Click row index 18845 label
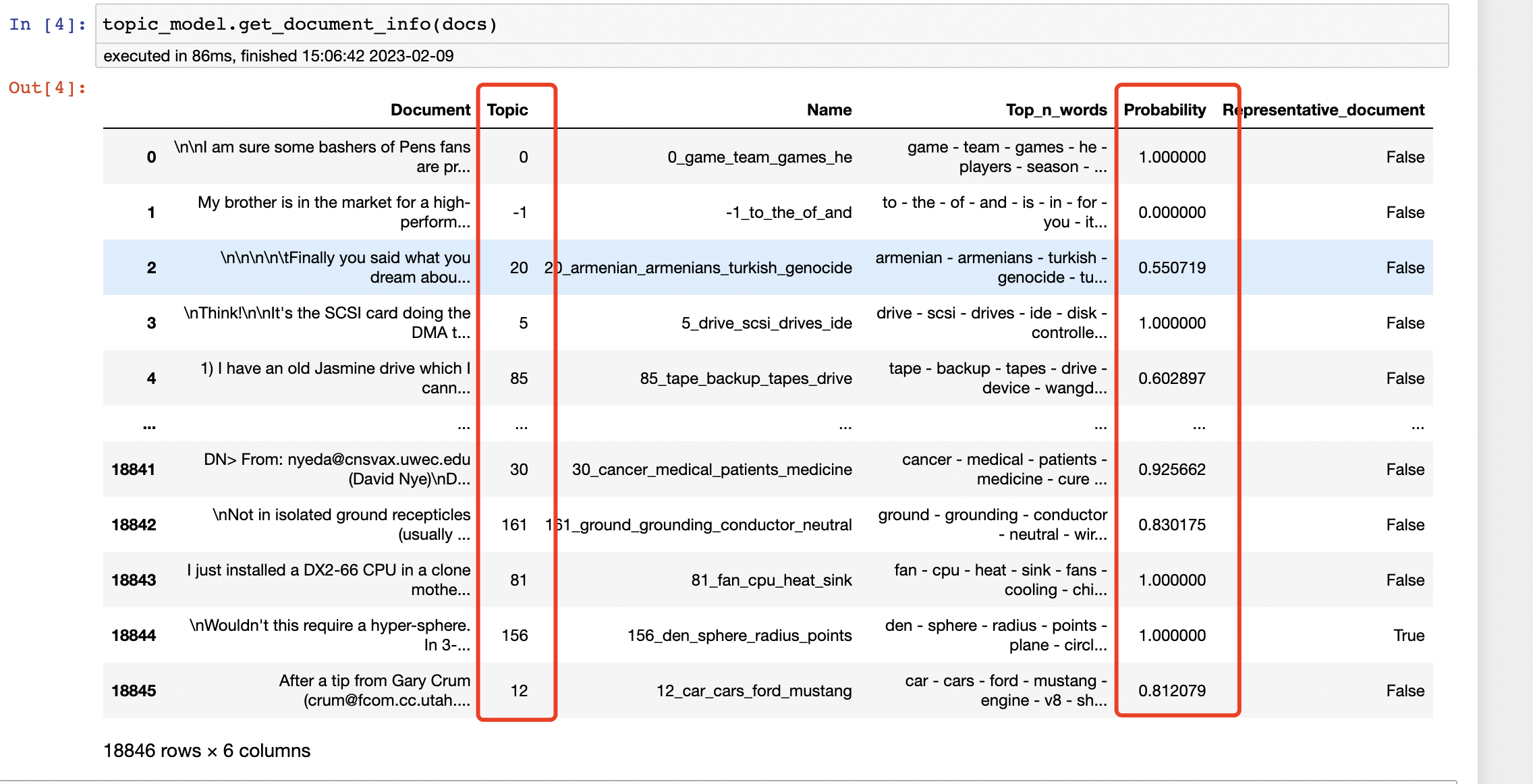This screenshot has width=1533, height=784. tap(134, 691)
